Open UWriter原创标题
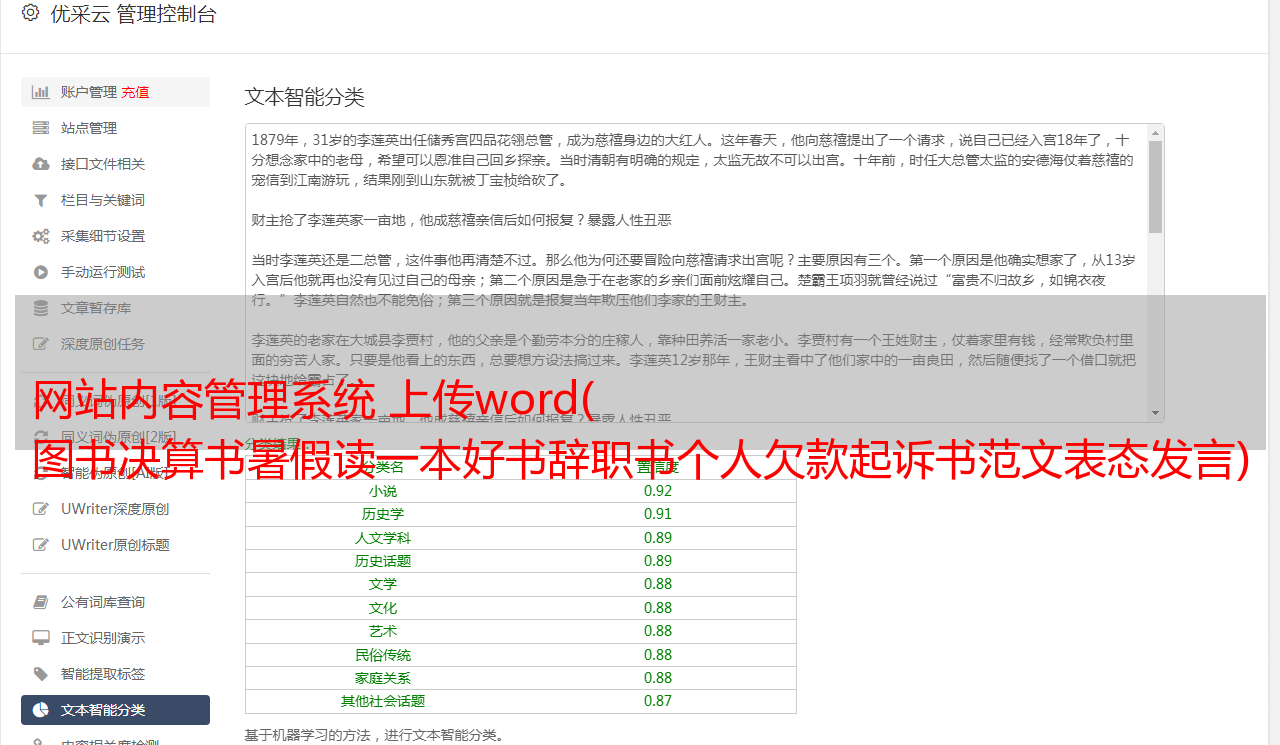 tap(115, 545)
